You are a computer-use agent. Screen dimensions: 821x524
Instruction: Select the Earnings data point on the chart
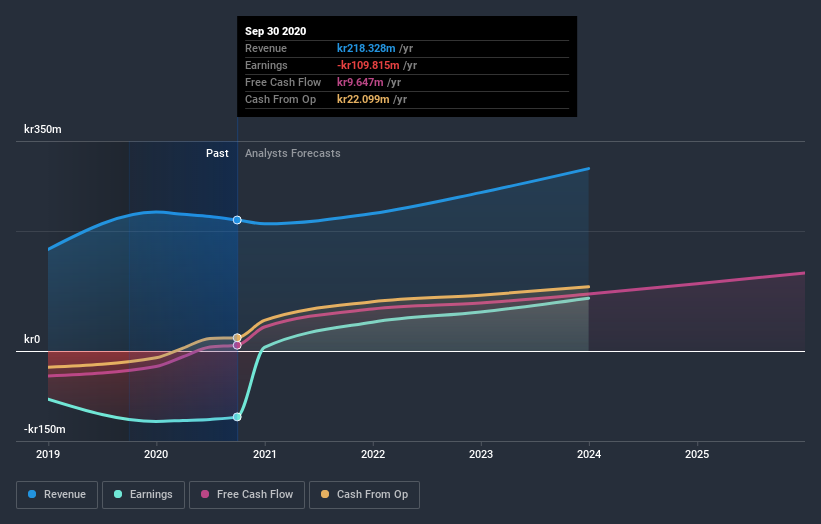[x=237, y=417]
